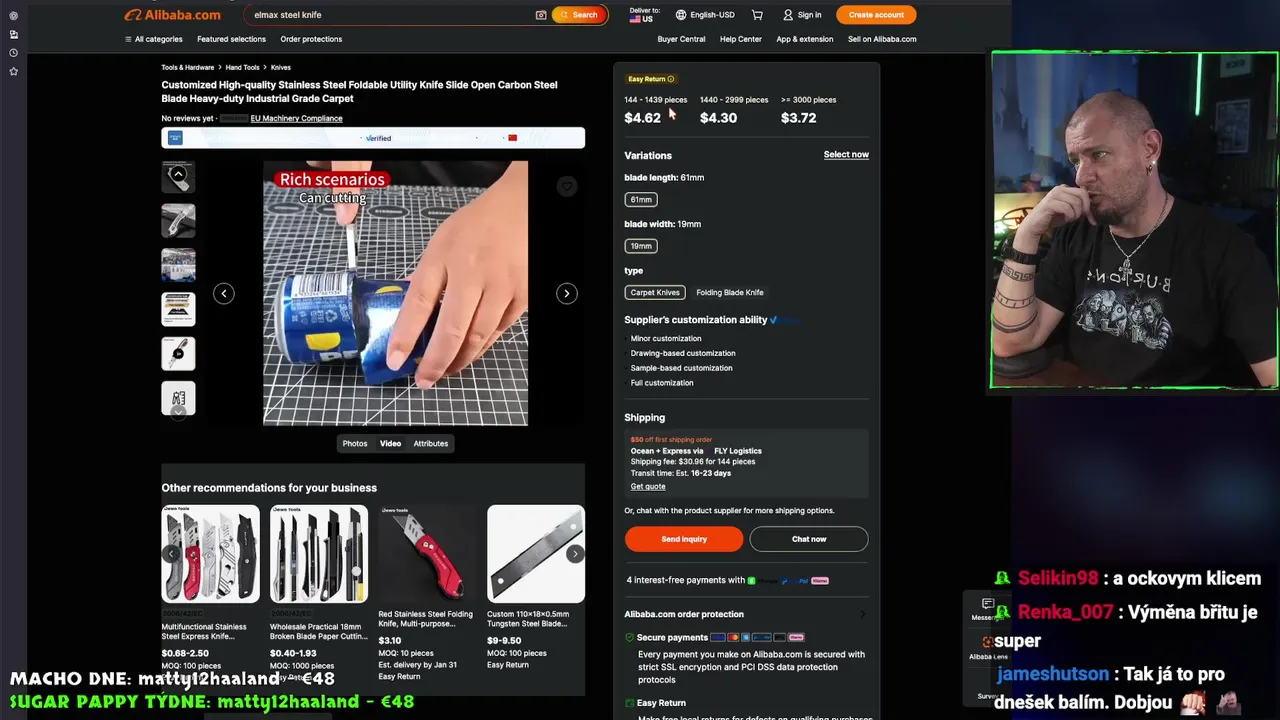Open the Featured selections menu
Screen dimensions: 1280x720
(x=231, y=39)
